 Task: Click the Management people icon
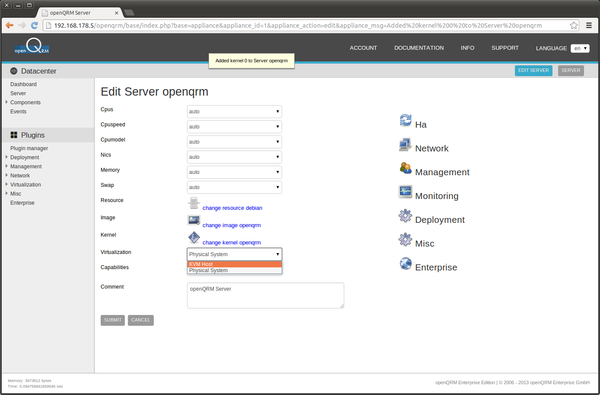tap(405, 168)
